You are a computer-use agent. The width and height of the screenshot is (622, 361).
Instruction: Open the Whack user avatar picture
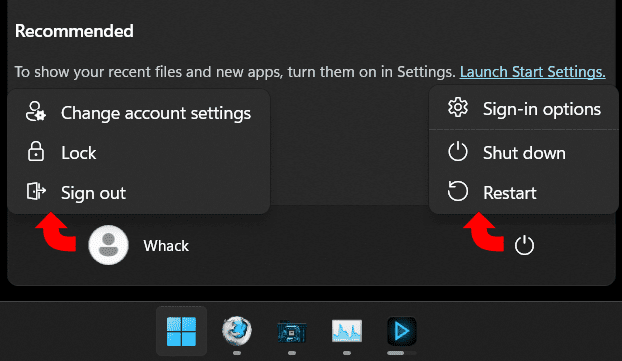point(108,245)
